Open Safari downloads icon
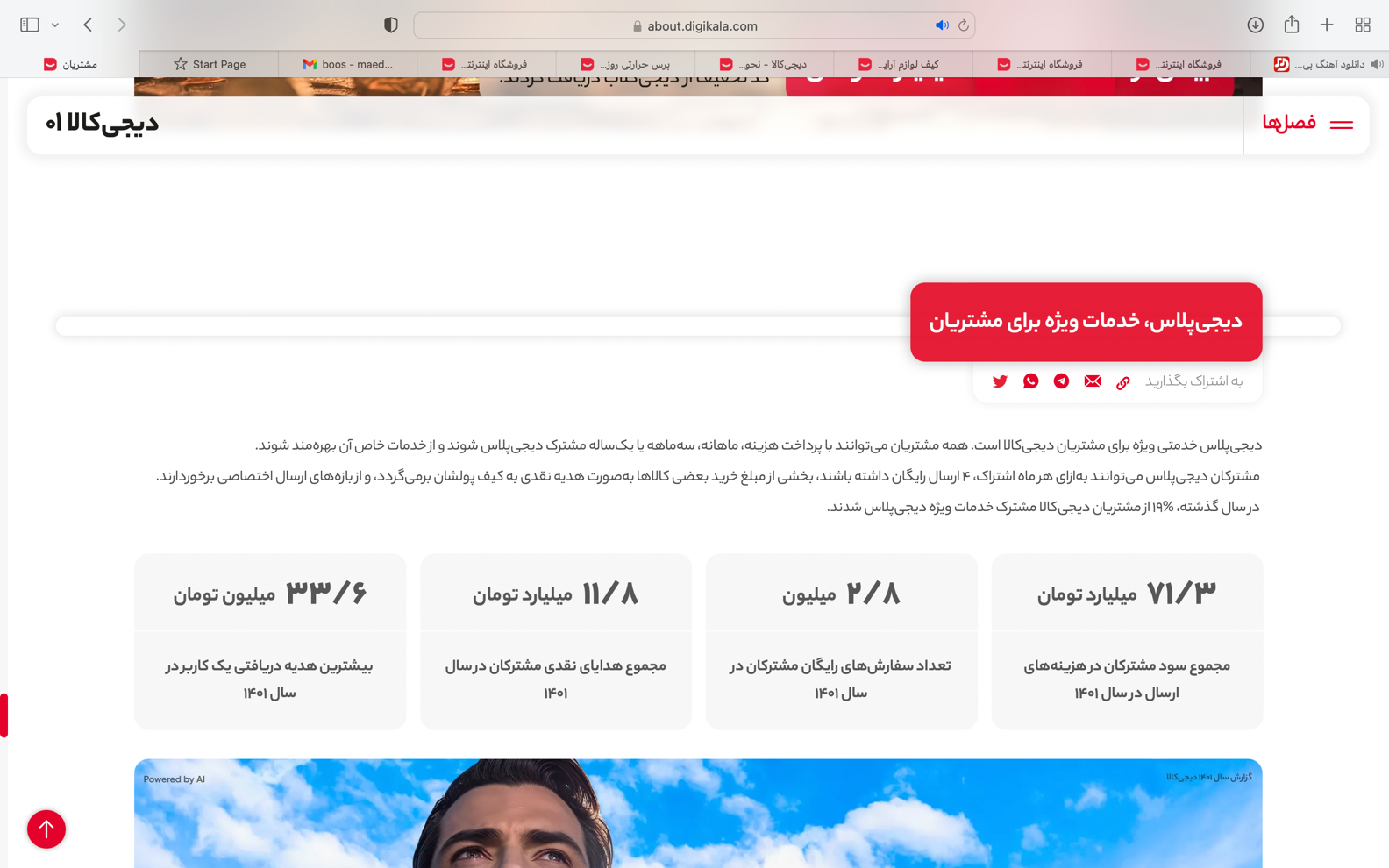1389x868 pixels. tap(1255, 25)
